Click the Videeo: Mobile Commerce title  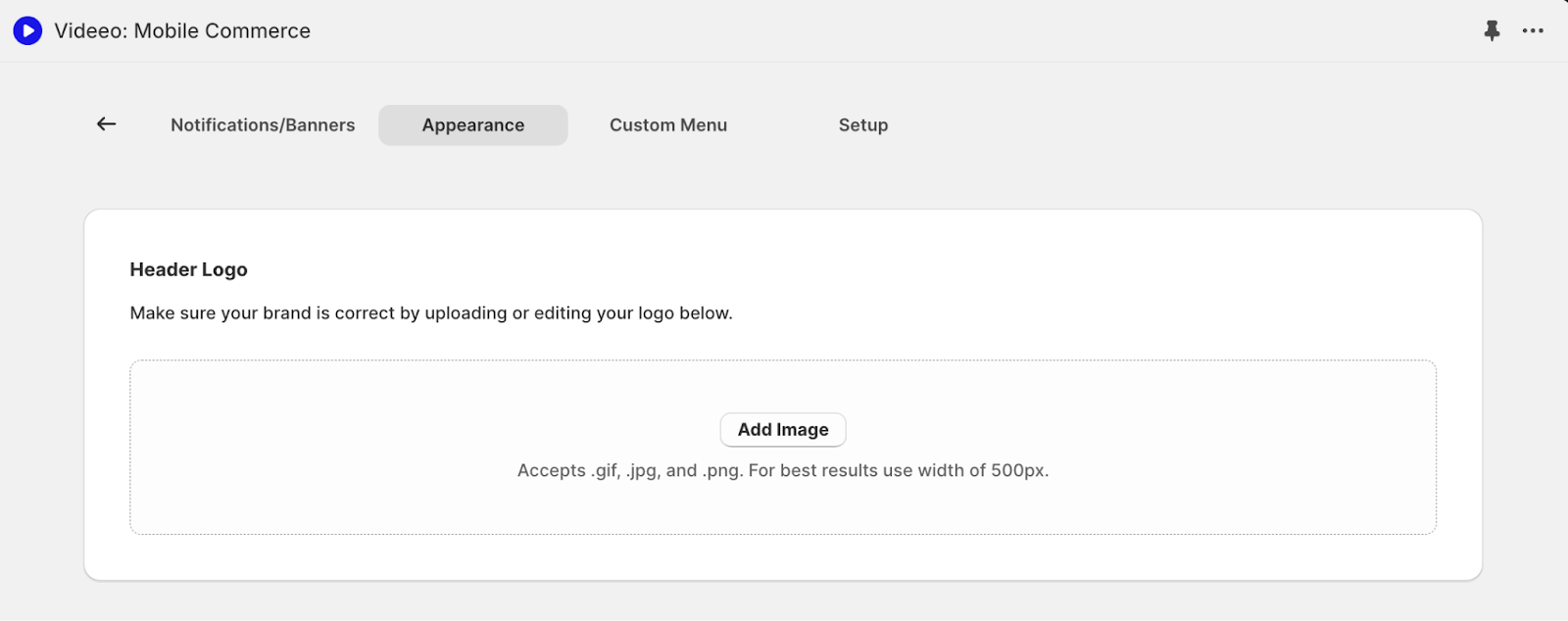182,31
